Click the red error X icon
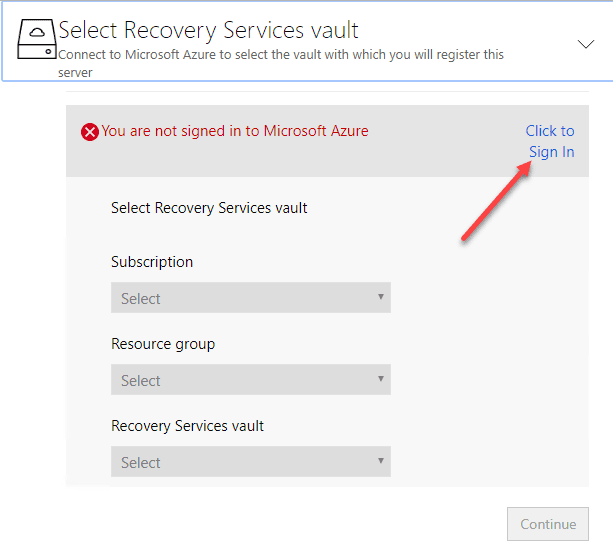The height and width of the screenshot is (553, 613). tap(90, 132)
